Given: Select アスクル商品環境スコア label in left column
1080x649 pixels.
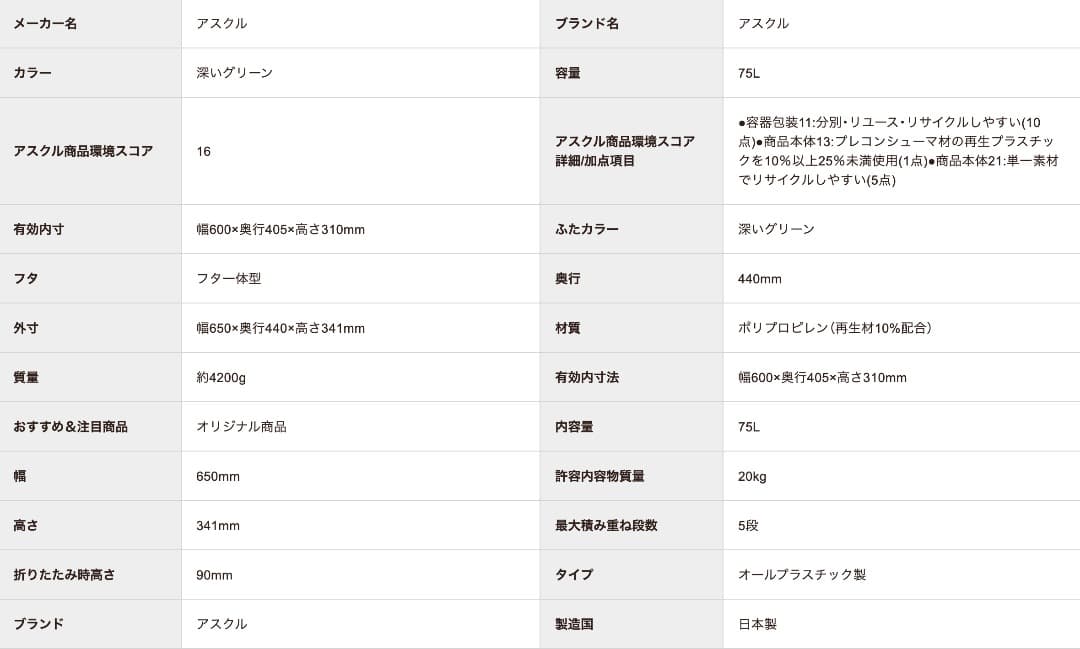Looking at the screenshot, I should pyautogui.click(x=83, y=151).
